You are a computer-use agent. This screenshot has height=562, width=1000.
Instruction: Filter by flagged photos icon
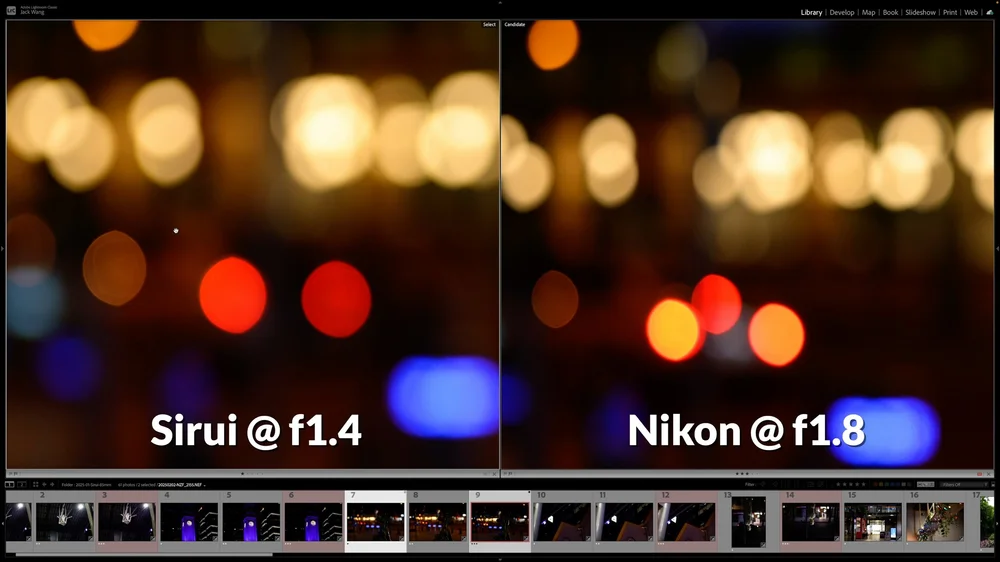763,485
